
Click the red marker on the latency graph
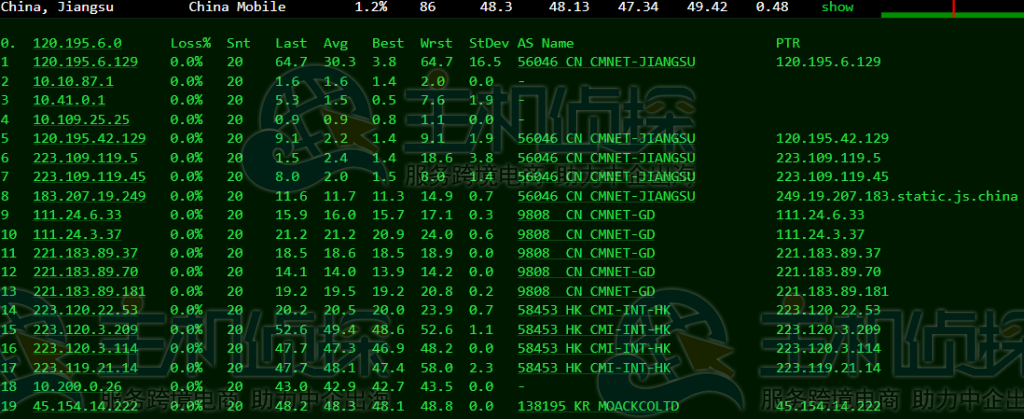coord(954,8)
